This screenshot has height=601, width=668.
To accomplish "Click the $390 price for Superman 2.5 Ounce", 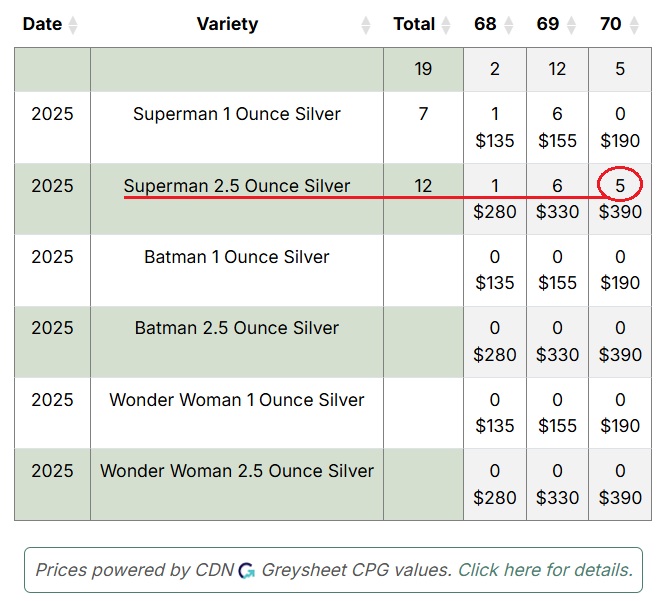I will tap(620, 212).
